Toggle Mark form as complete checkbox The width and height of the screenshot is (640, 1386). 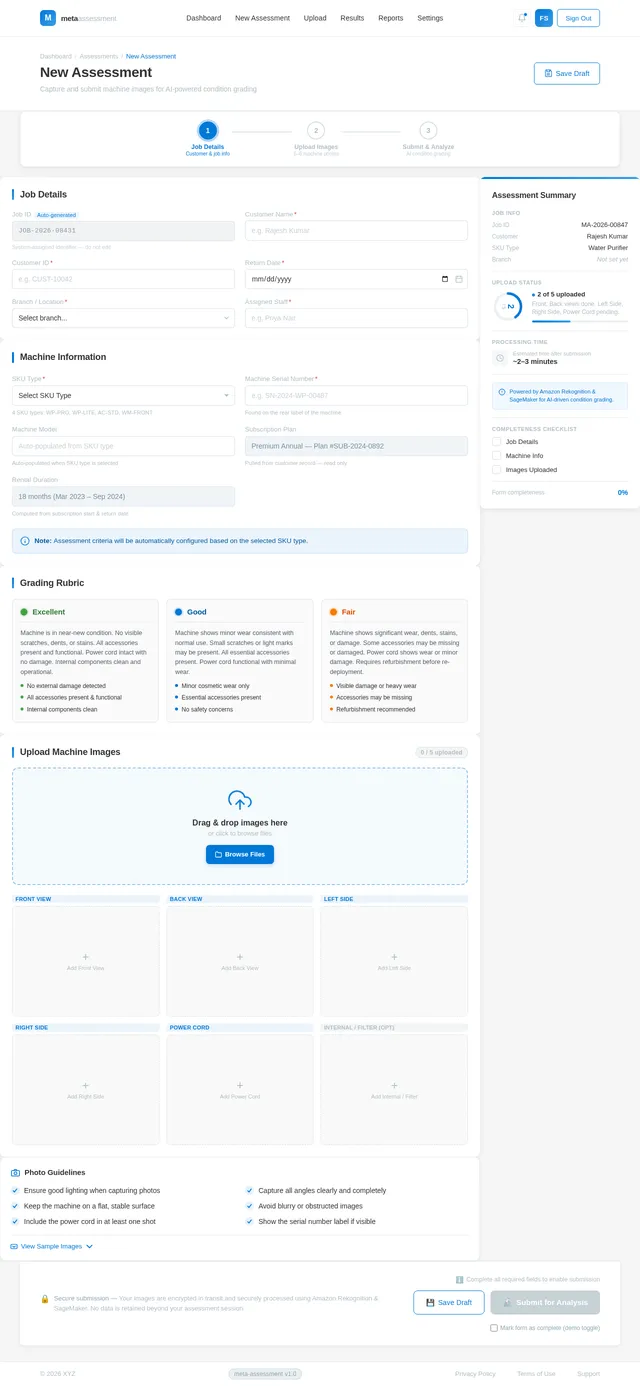coord(494,1328)
